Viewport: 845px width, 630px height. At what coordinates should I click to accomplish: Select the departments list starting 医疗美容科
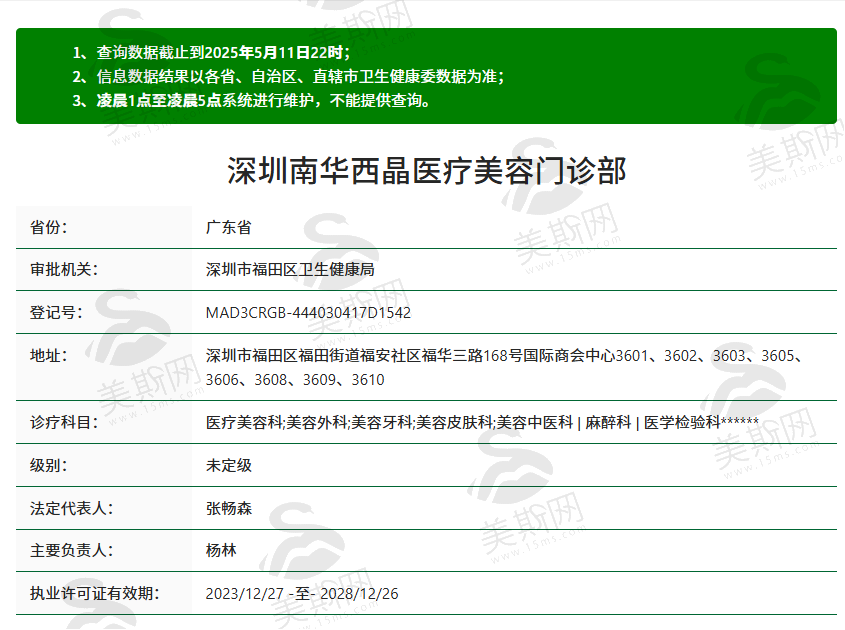[x=482, y=423]
